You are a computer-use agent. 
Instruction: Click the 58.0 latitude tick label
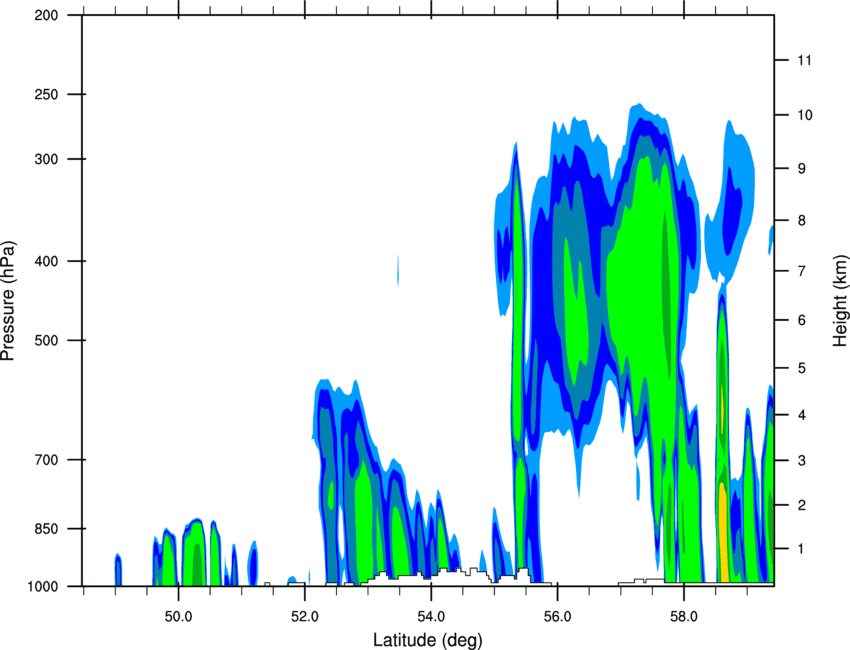pyautogui.click(x=684, y=616)
